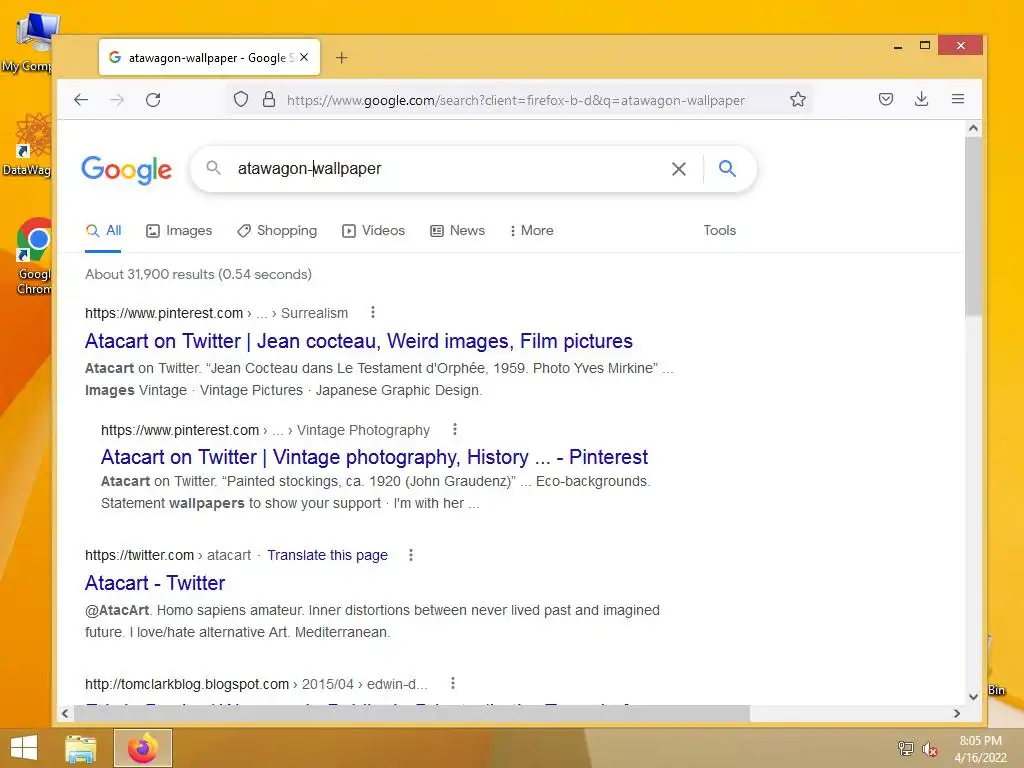This screenshot has height=768, width=1024.
Task: Open the Firefox hamburger menu
Action: 957,99
